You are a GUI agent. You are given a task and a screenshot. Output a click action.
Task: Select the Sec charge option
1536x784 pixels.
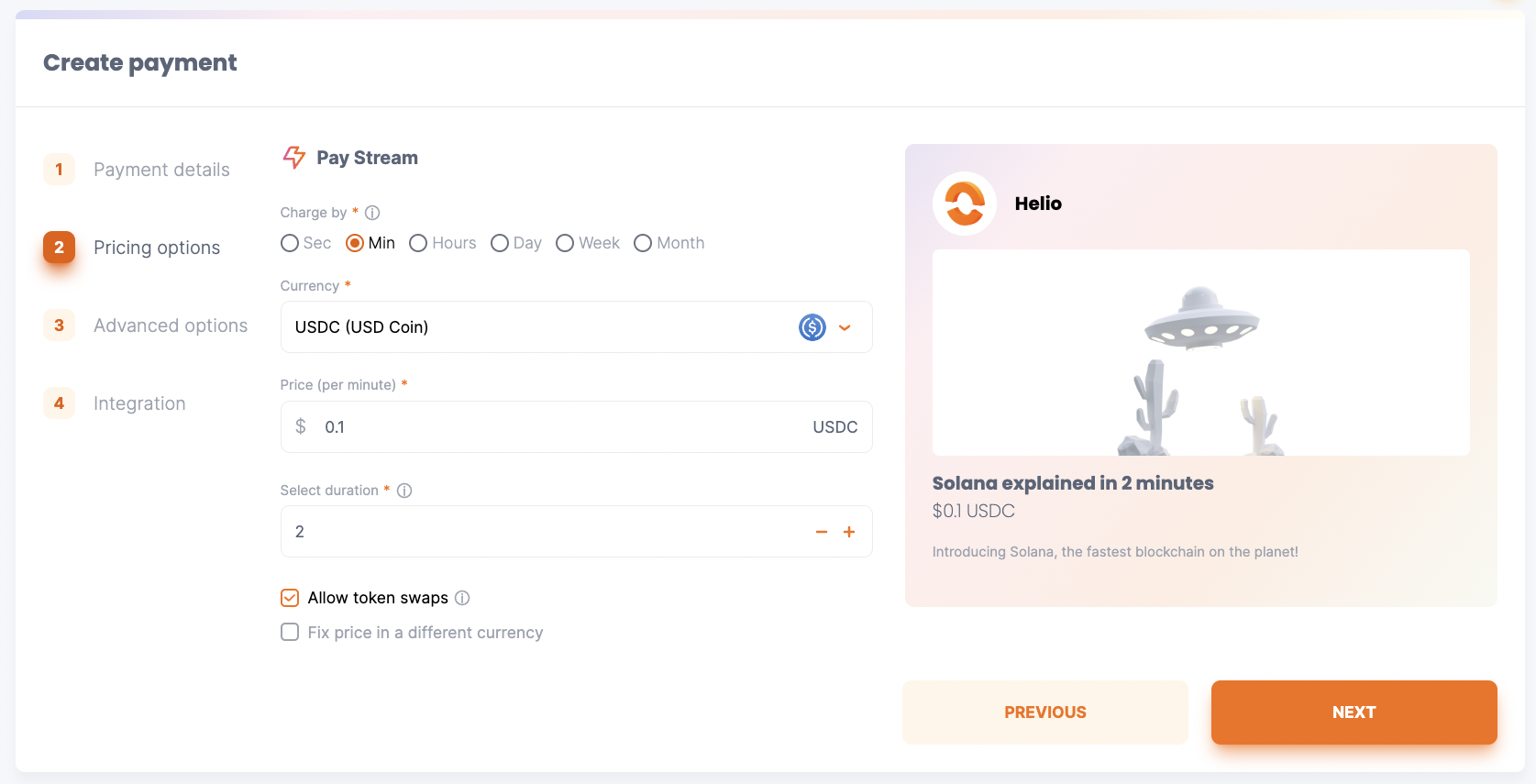point(290,243)
